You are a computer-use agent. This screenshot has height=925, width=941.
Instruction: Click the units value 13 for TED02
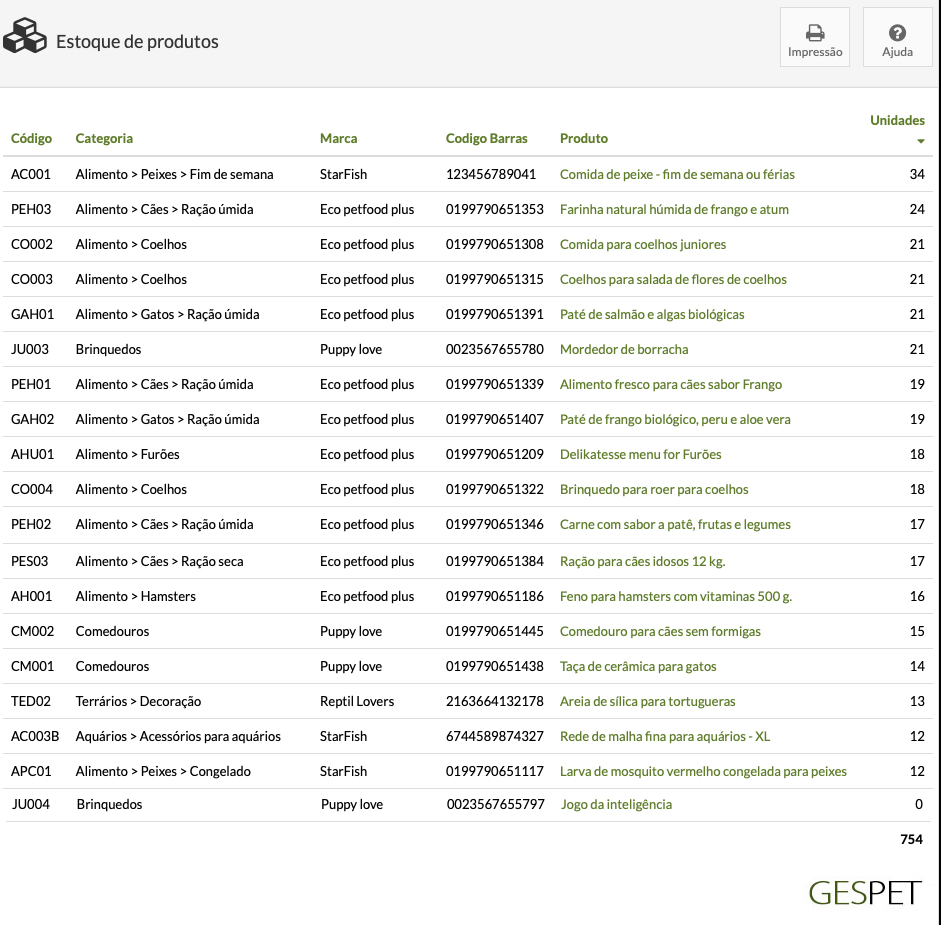[x=917, y=701]
